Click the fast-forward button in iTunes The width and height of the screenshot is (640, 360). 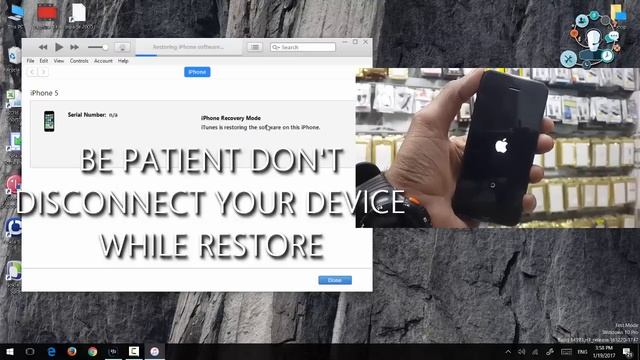tap(74, 47)
